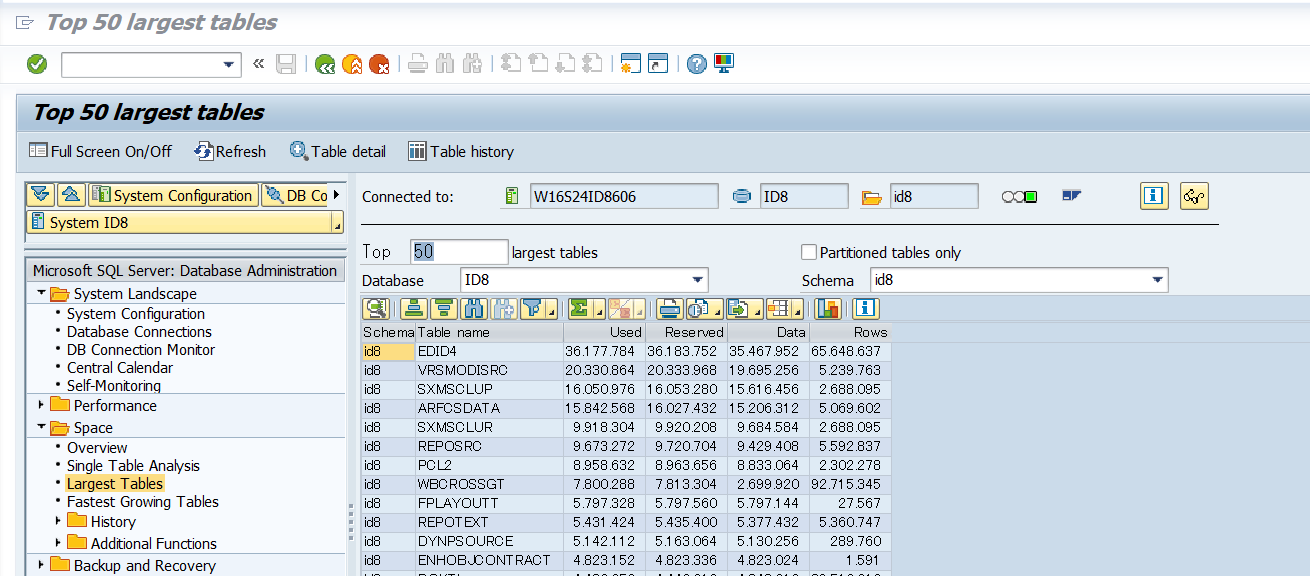This screenshot has height=576, width=1310.
Task: Select Fastest Growing Tables in tree
Action: (x=142, y=502)
